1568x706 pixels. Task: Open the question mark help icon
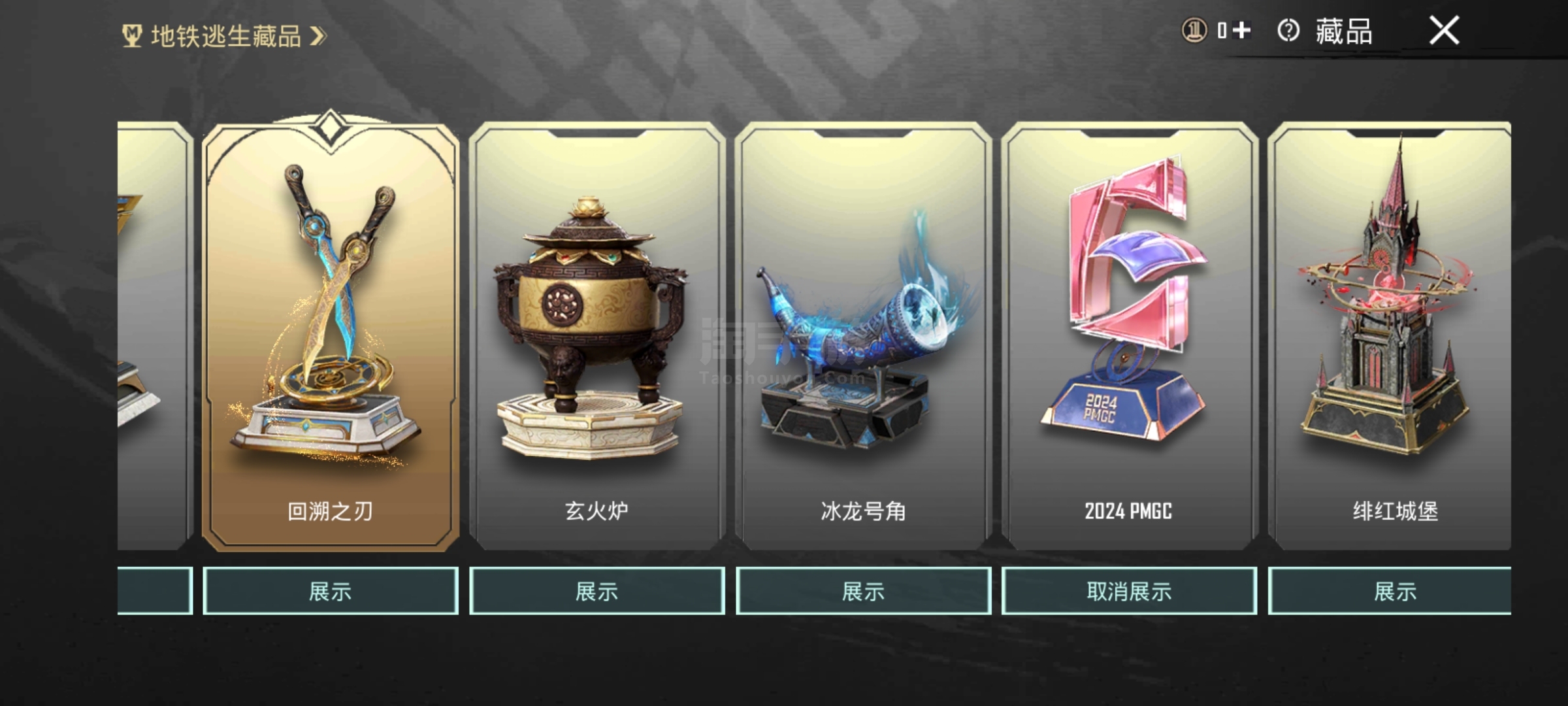(1288, 30)
